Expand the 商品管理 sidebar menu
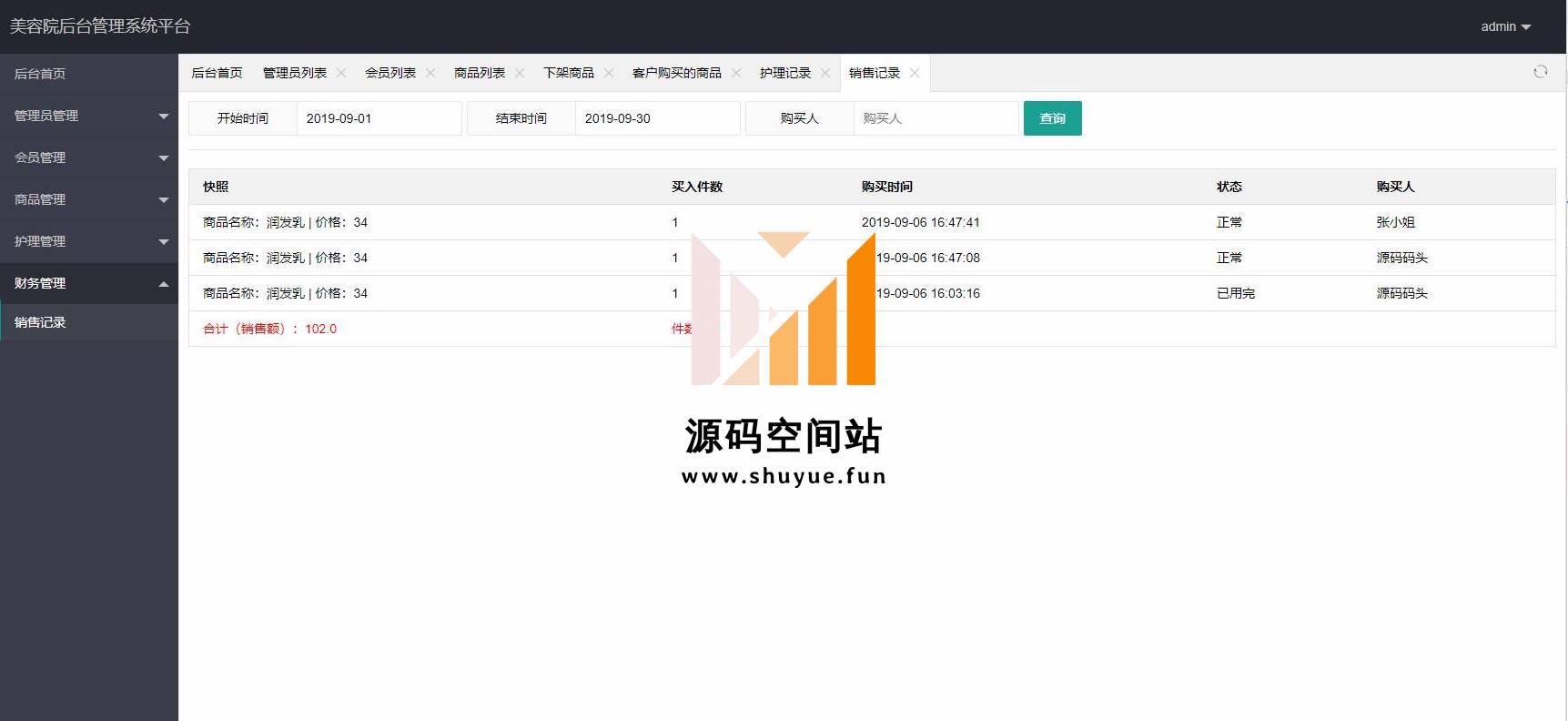Image resolution: width=1568 pixels, height=721 pixels. click(x=89, y=199)
